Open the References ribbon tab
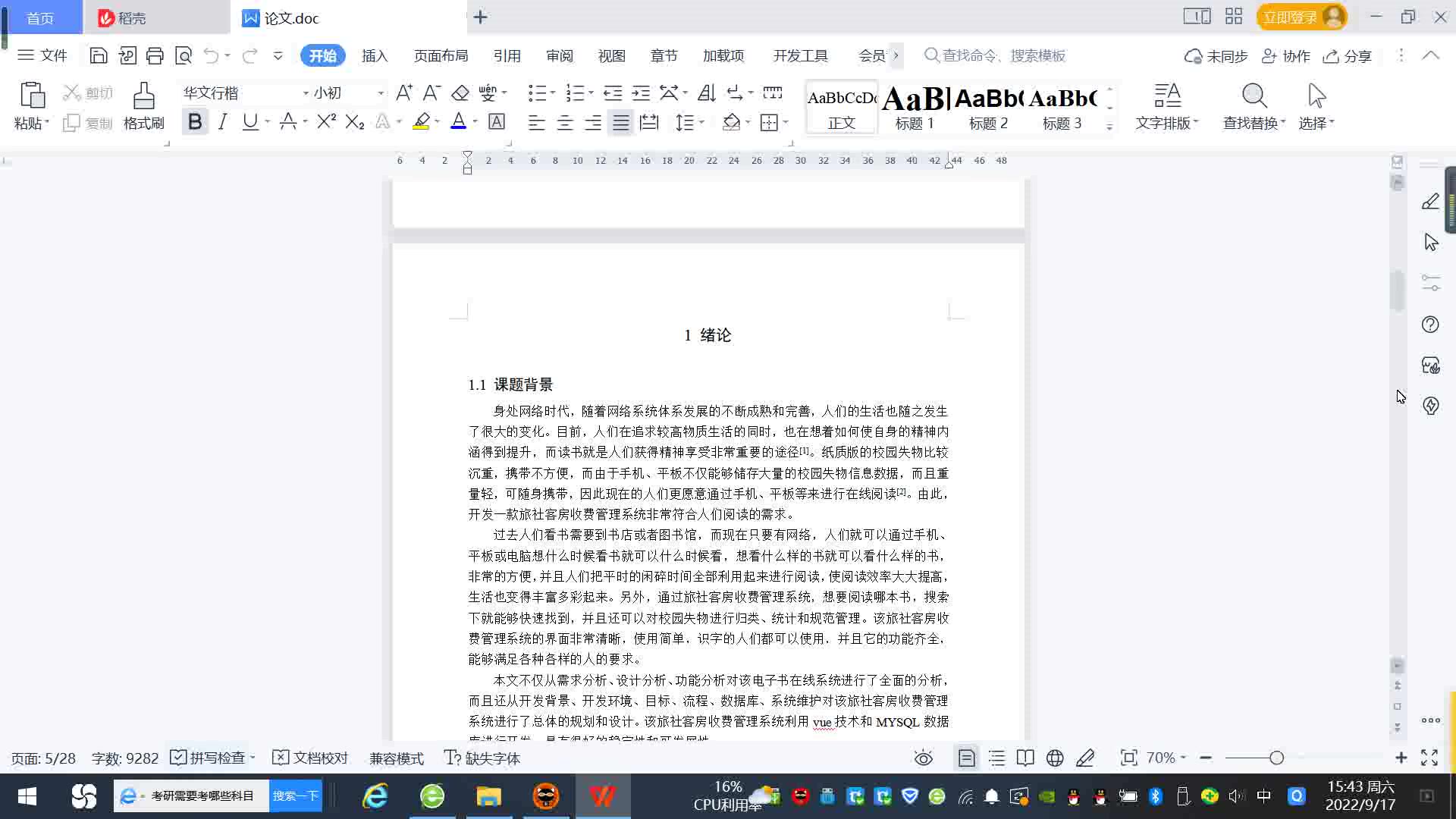The height and width of the screenshot is (819, 1456). [x=507, y=55]
